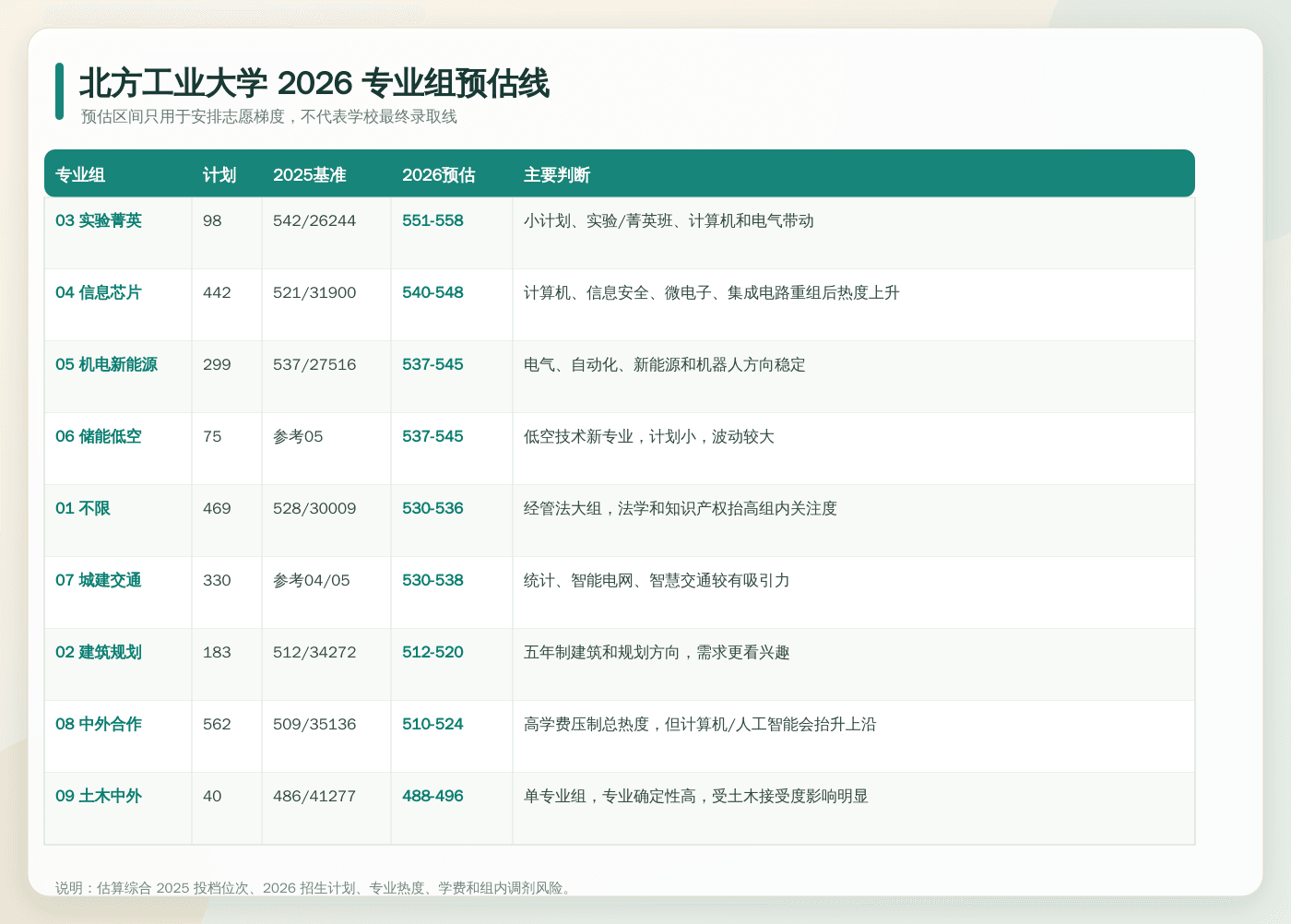Image resolution: width=1291 pixels, height=924 pixels.
Task: Click plan count 330 for 城建交通
Action: click(x=217, y=580)
